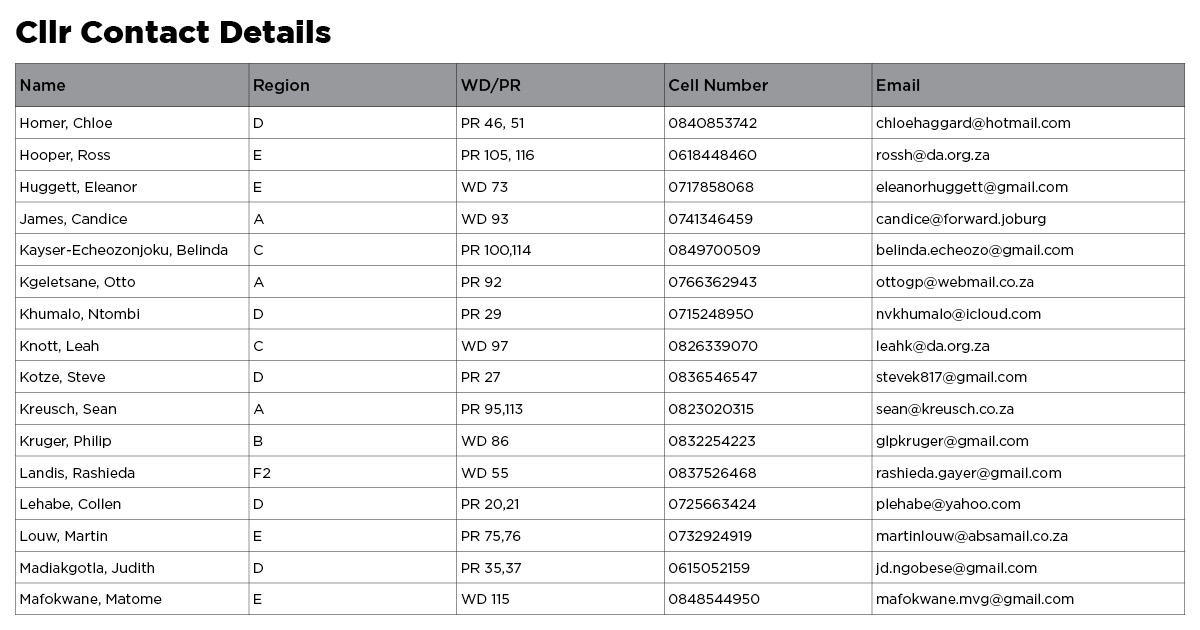Click the Region column header
This screenshot has height=630, width=1200.
(x=281, y=86)
